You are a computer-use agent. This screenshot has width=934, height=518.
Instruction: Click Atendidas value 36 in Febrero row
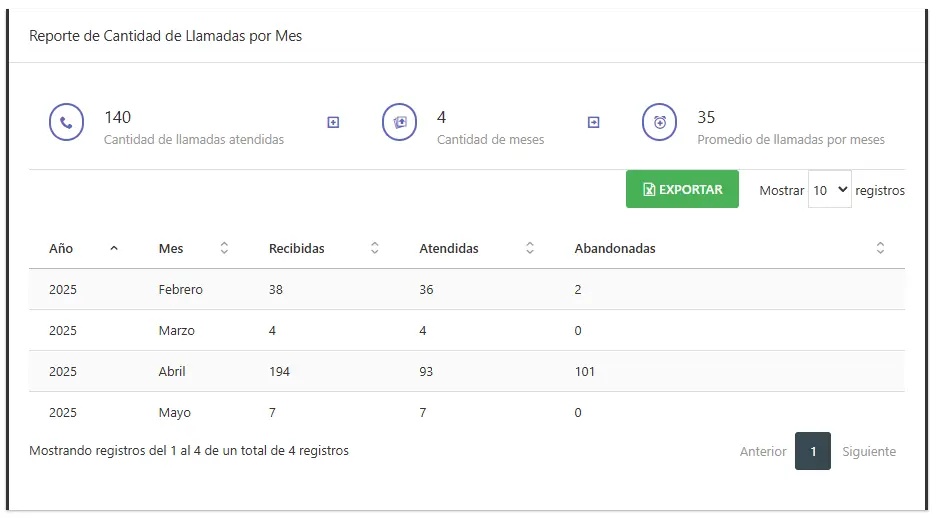(426, 289)
